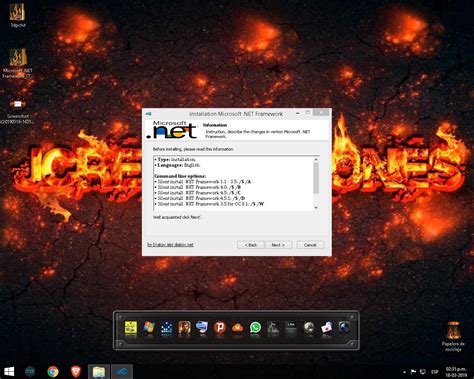Image resolution: width=474 pixels, height=379 pixels.
Task: Click the scrollbar down arrow in the information box
Action: 316,208
